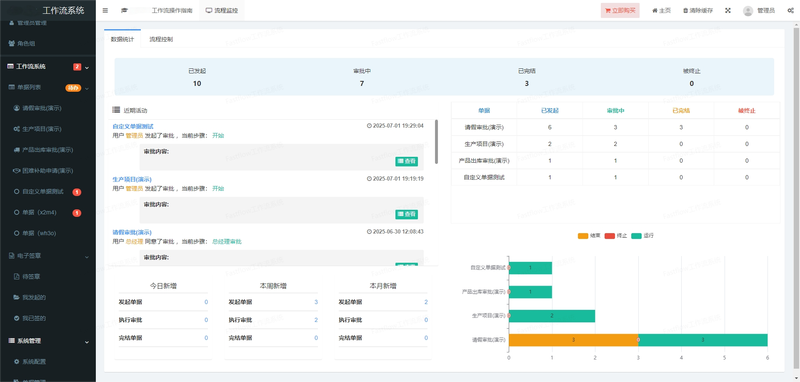The height and width of the screenshot is (382, 800).
Task: Open the 角色组 users icon in sidebar
Action: (11, 43)
